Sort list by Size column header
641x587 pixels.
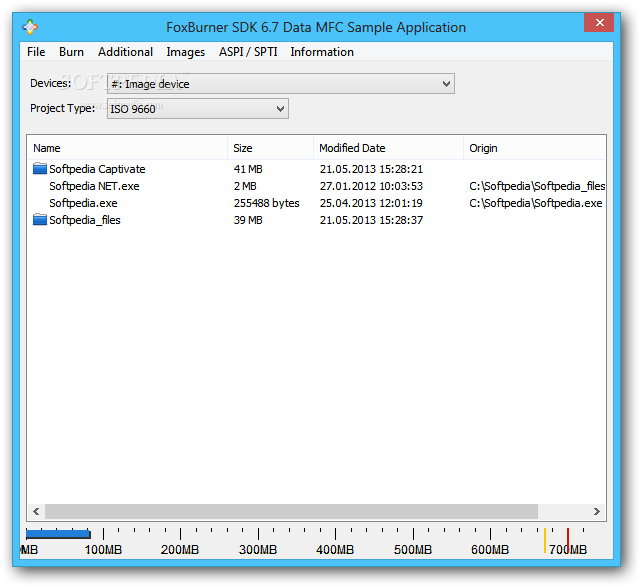(x=271, y=148)
